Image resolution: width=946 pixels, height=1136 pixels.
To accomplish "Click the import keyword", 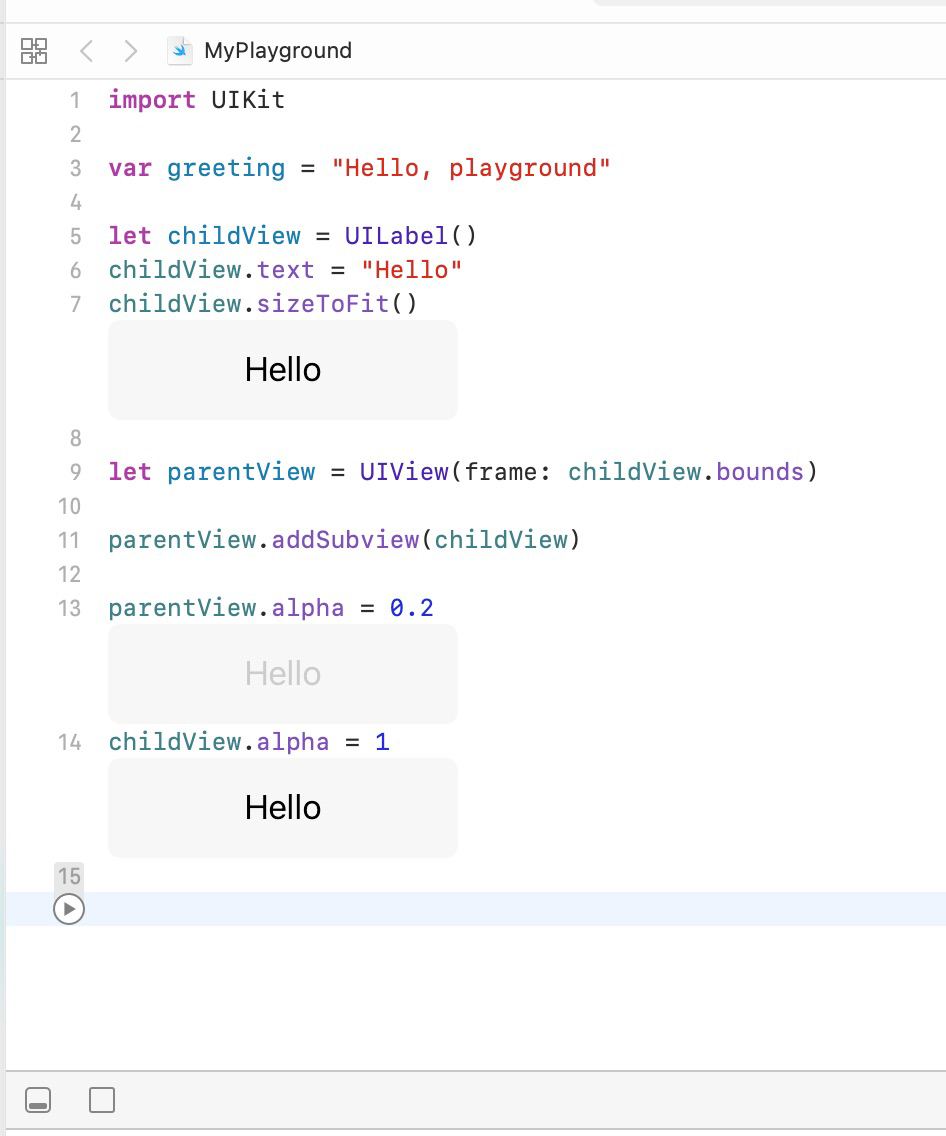I will click(152, 100).
